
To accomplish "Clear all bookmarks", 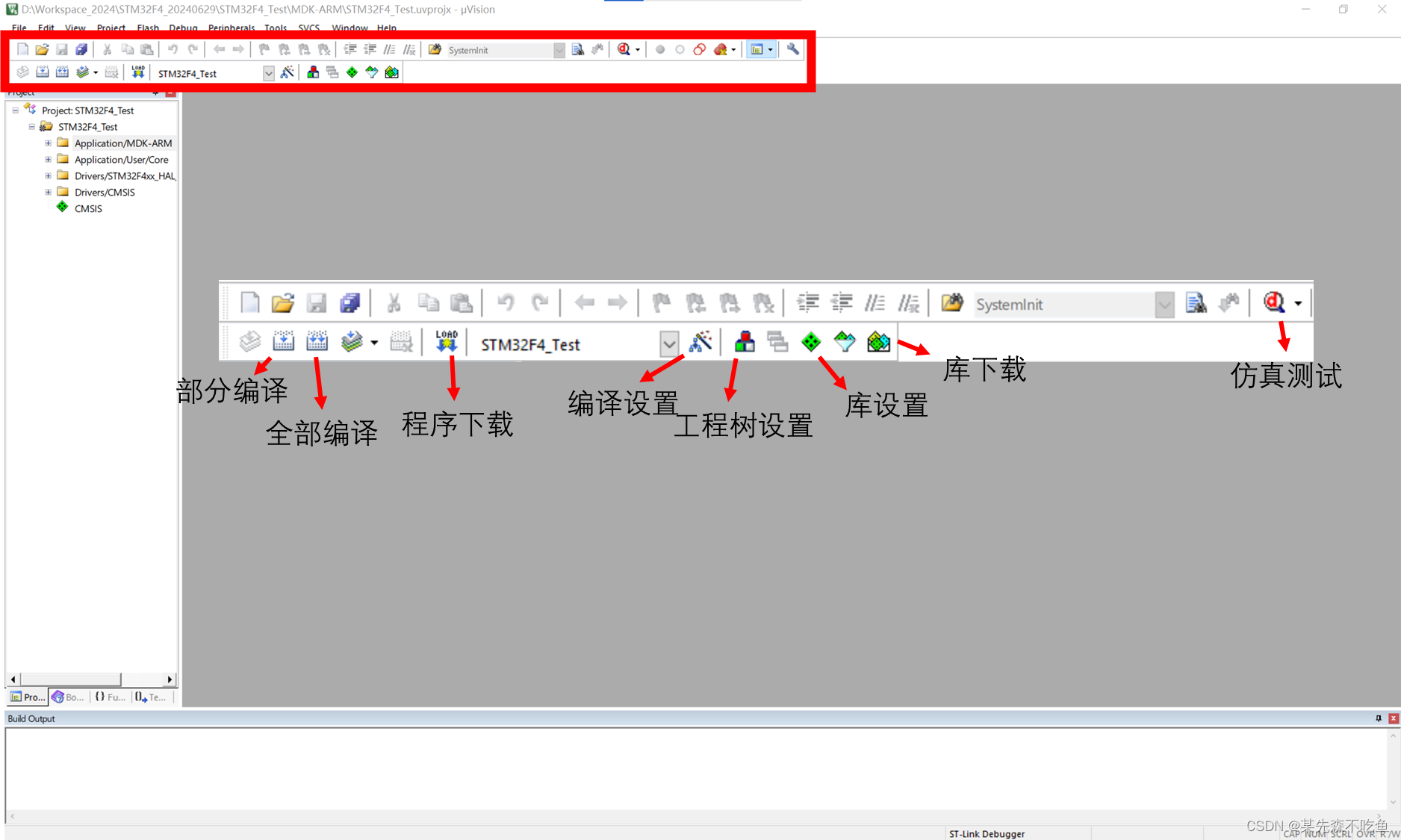I will (324, 49).
